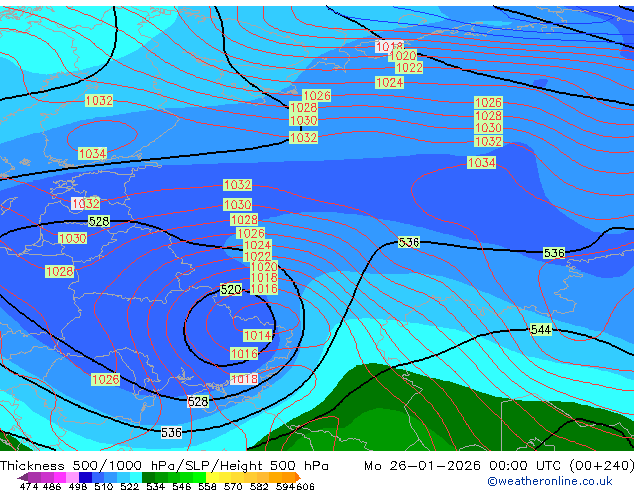Click the 544 height contour label

[541, 329]
